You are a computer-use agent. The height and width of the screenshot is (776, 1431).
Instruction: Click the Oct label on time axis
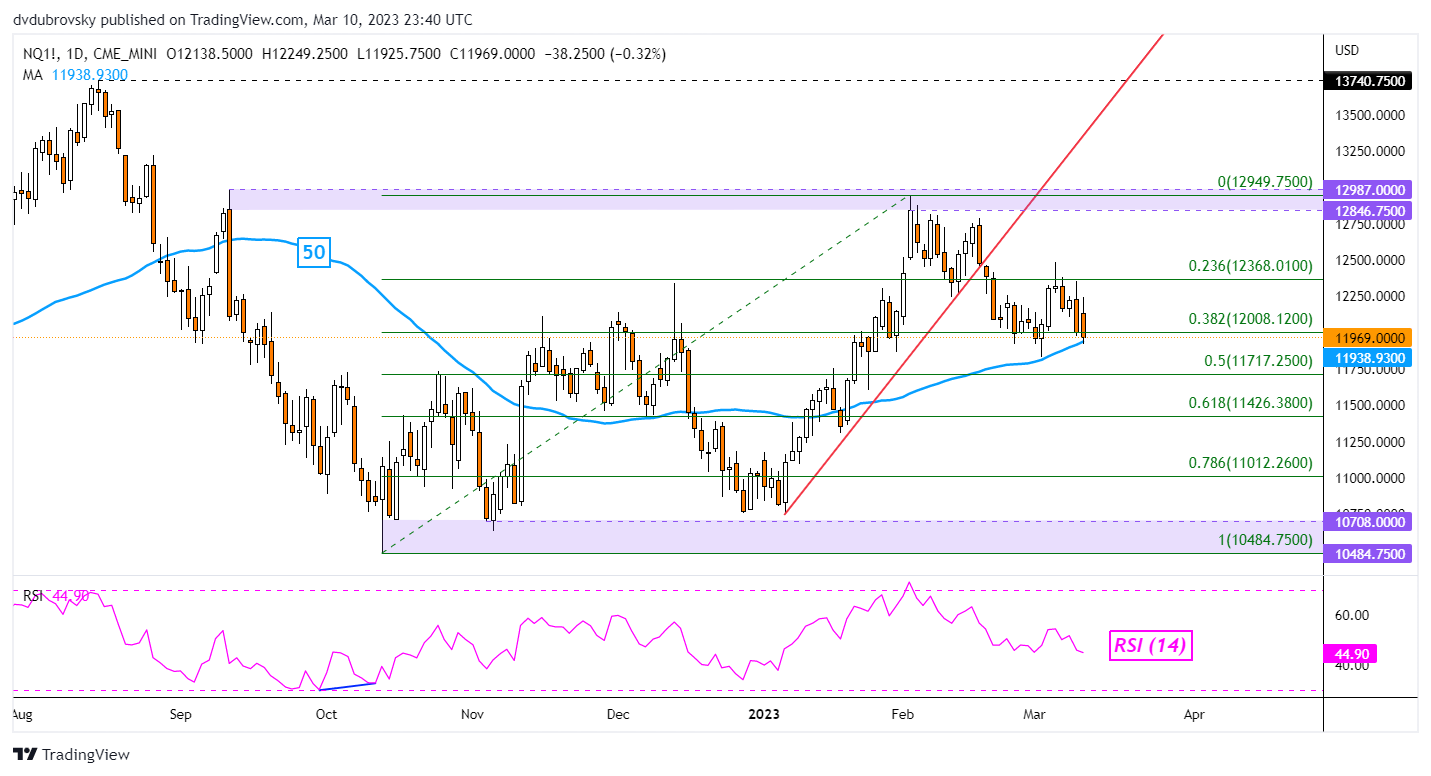(x=326, y=715)
